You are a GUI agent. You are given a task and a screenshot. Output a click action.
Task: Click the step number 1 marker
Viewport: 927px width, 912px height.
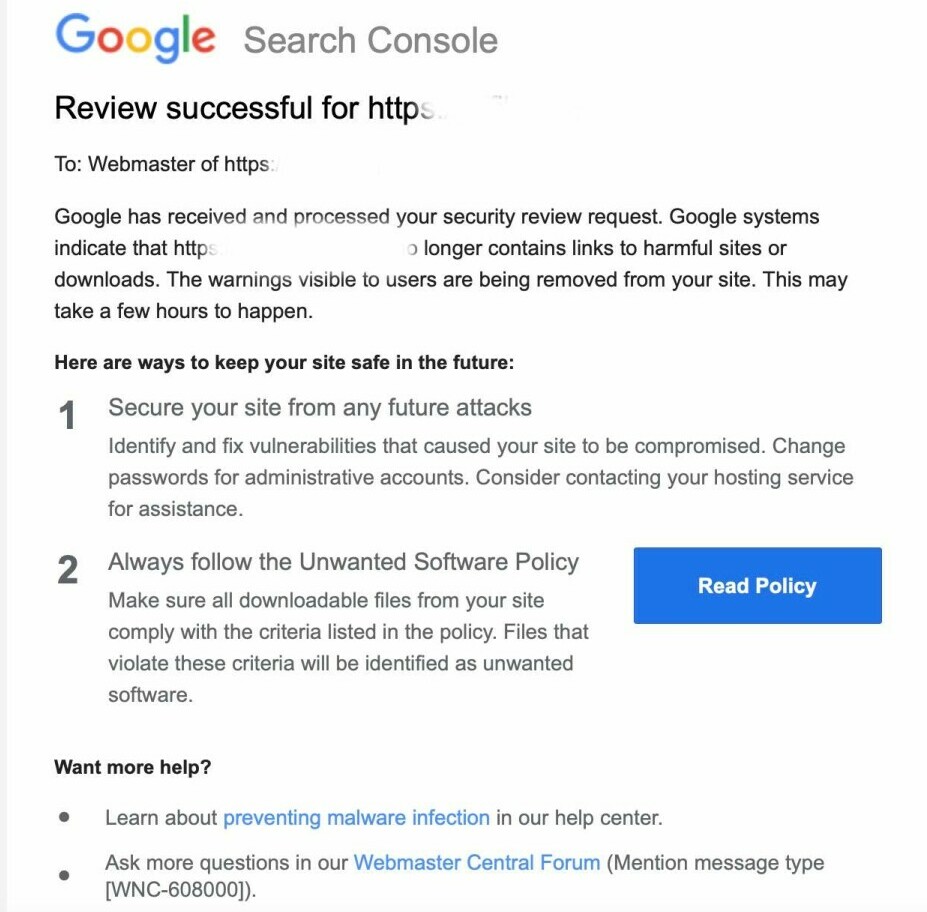pyautogui.click(x=67, y=416)
